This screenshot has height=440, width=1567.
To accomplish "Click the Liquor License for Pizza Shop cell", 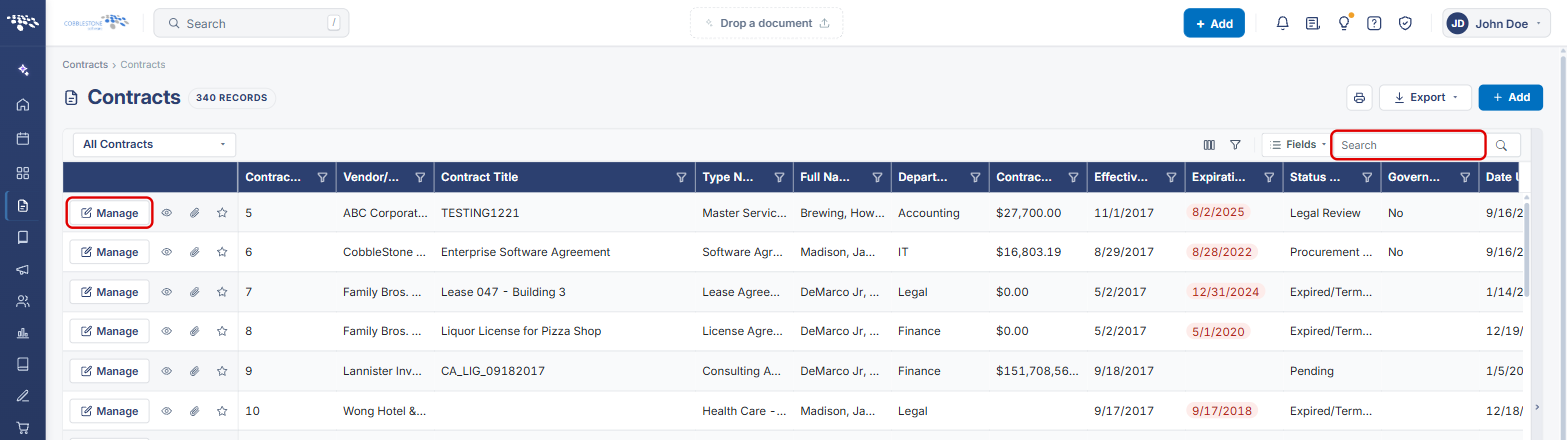I will click(521, 331).
